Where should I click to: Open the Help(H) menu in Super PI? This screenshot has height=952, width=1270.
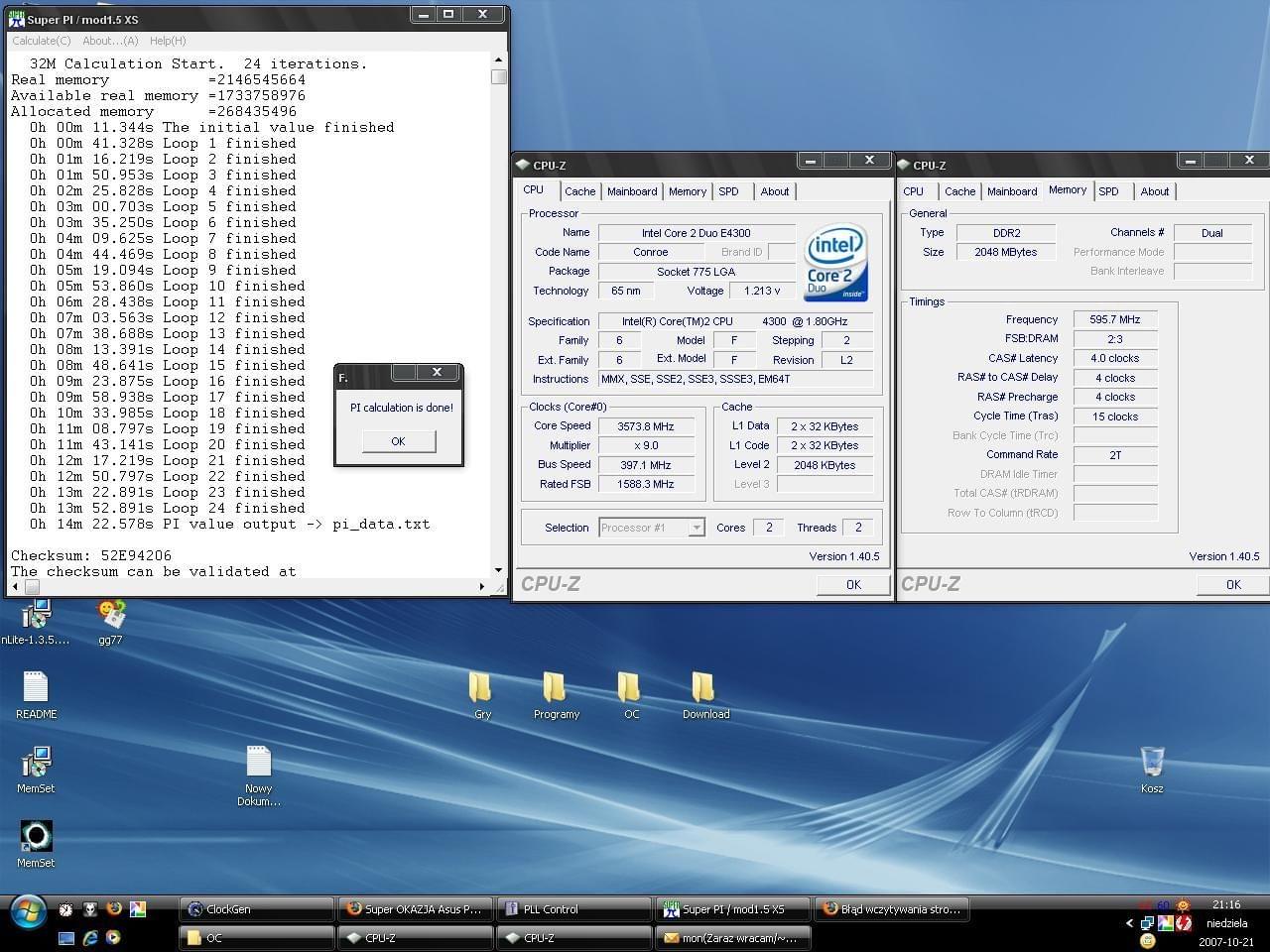[168, 41]
